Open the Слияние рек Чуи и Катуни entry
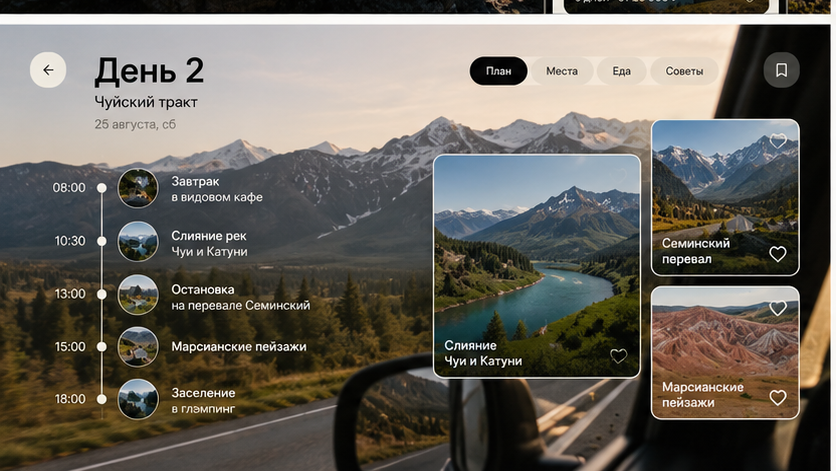836x471 pixels. 209,243
